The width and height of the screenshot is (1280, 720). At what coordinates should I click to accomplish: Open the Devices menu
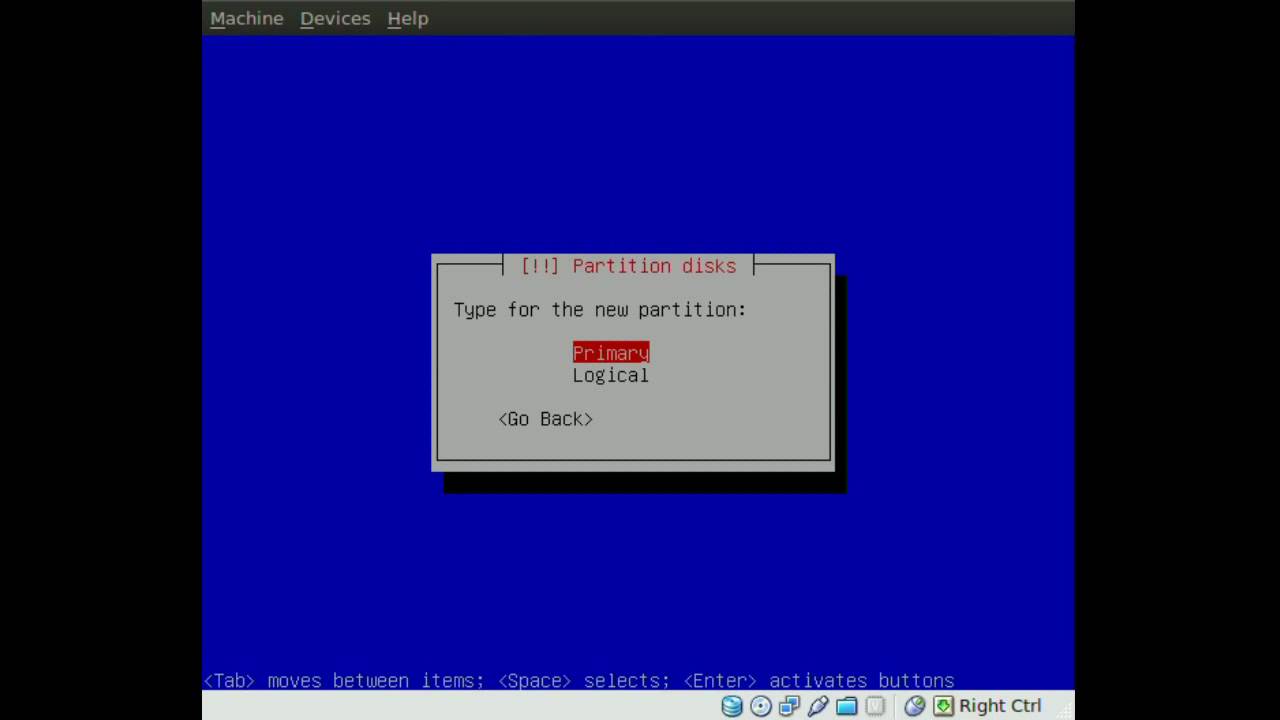[335, 18]
